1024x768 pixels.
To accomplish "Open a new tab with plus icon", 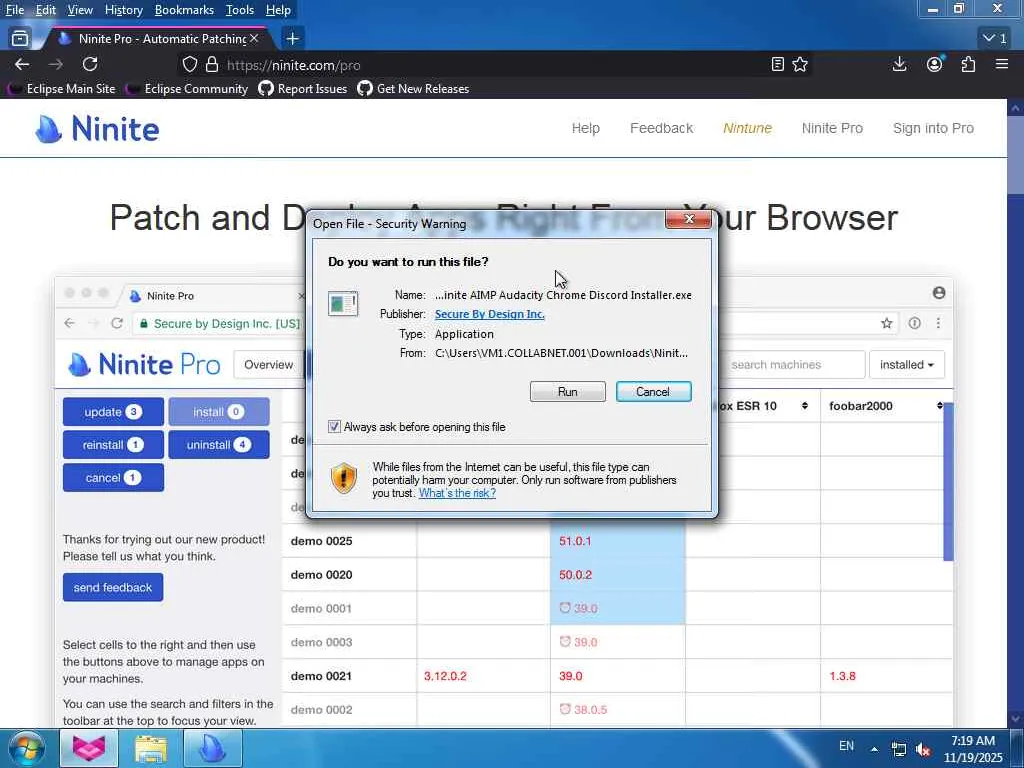I will point(292,39).
